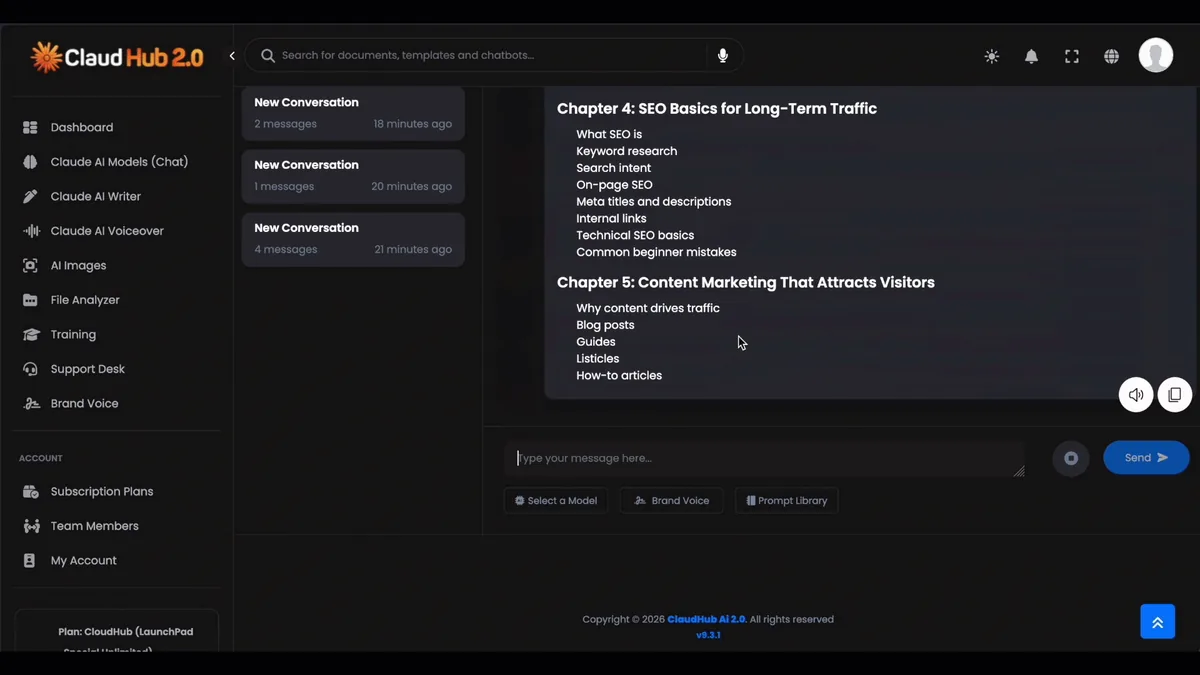Viewport: 1200px width, 675px height.
Task: Click the version v9.3.1 text
Action: click(708, 635)
